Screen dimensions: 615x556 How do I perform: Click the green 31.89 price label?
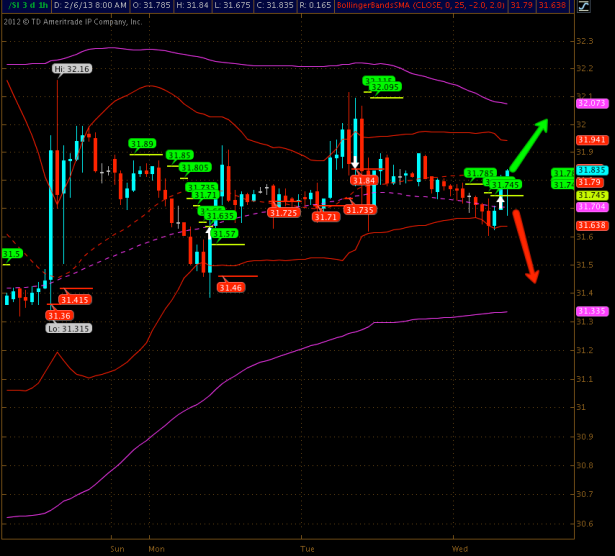[143, 144]
